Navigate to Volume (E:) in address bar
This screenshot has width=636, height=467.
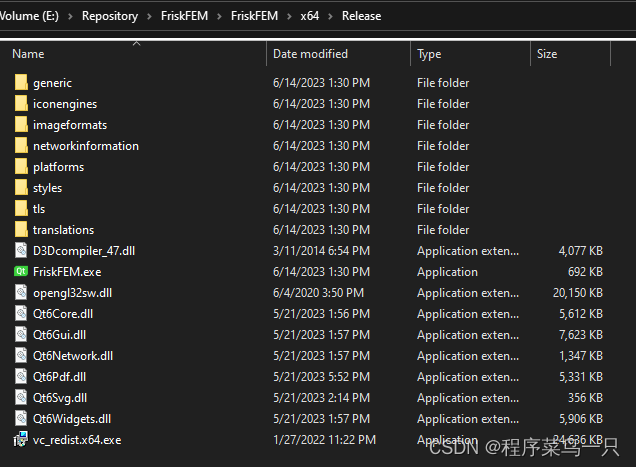29,16
